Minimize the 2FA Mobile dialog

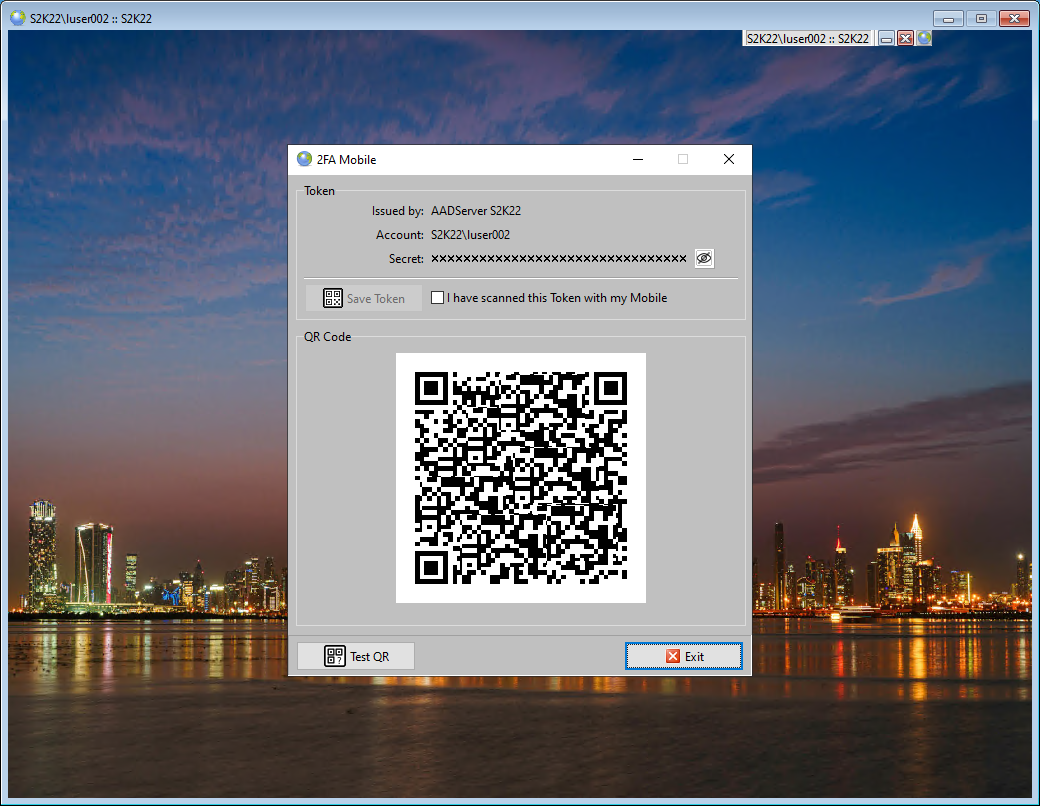[637, 159]
